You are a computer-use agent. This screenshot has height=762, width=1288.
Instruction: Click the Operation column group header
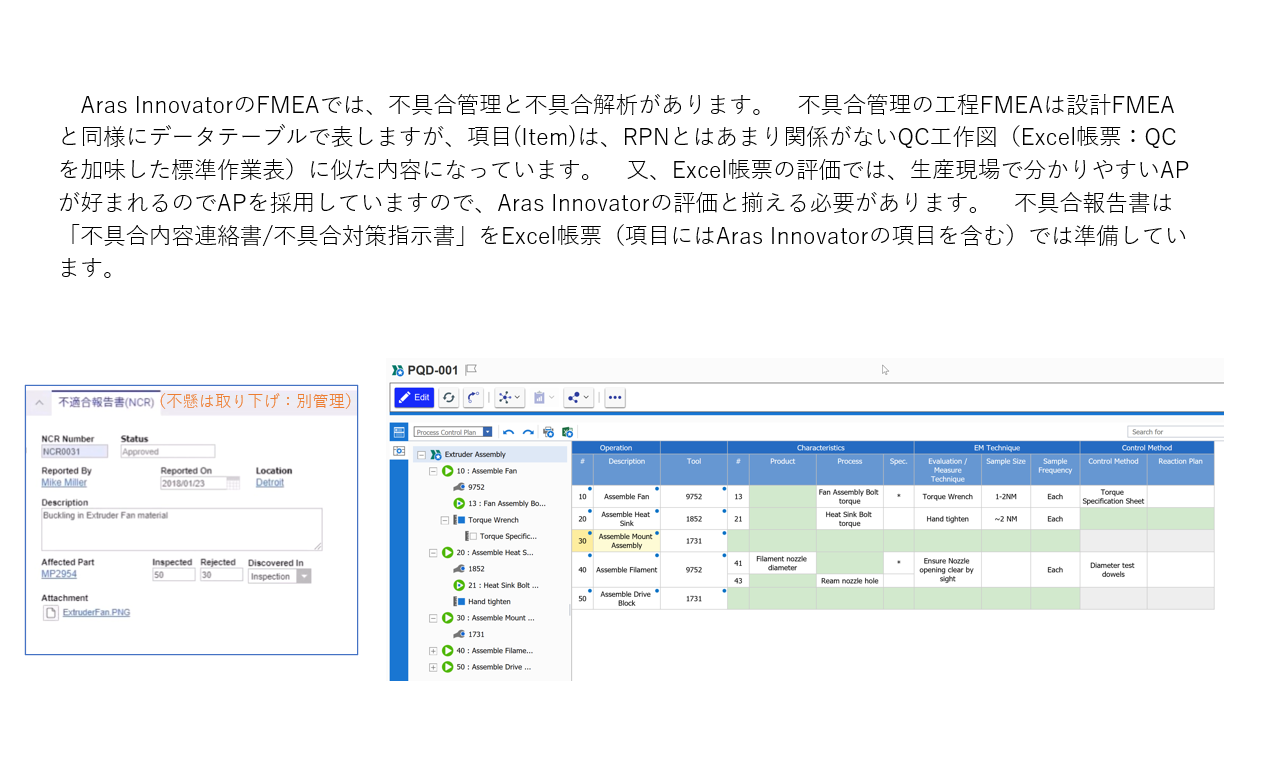tap(615, 448)
